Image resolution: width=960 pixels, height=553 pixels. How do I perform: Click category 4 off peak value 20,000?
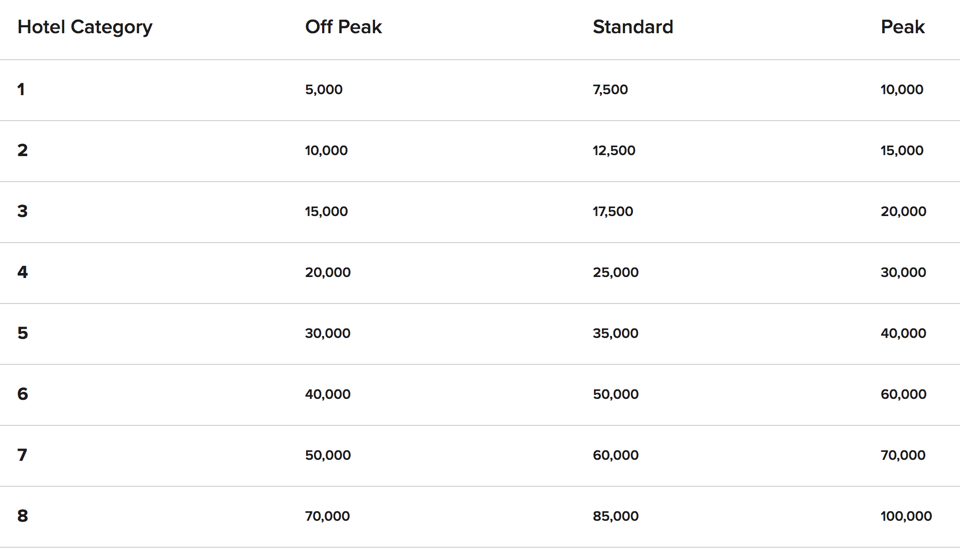pos(328,273)
